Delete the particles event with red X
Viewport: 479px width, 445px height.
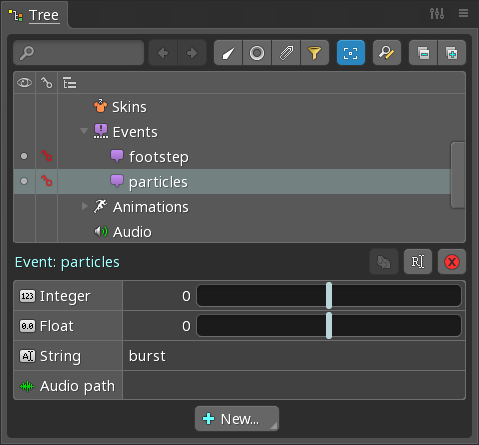click(452, 262)
